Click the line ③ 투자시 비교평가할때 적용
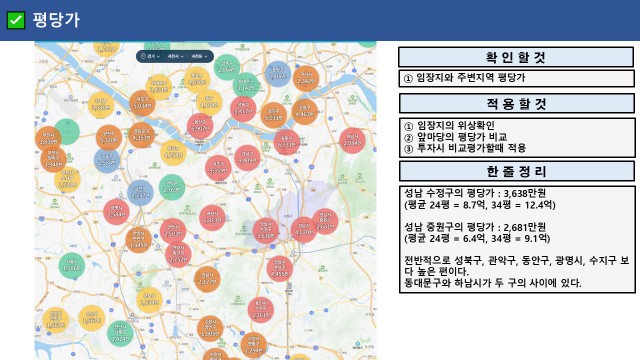This screenshot has width=640, height=360. (465, 148)
